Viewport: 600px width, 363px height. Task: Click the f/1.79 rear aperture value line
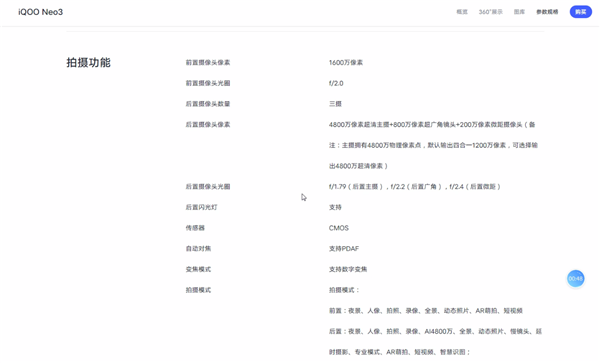pos(415,186)
